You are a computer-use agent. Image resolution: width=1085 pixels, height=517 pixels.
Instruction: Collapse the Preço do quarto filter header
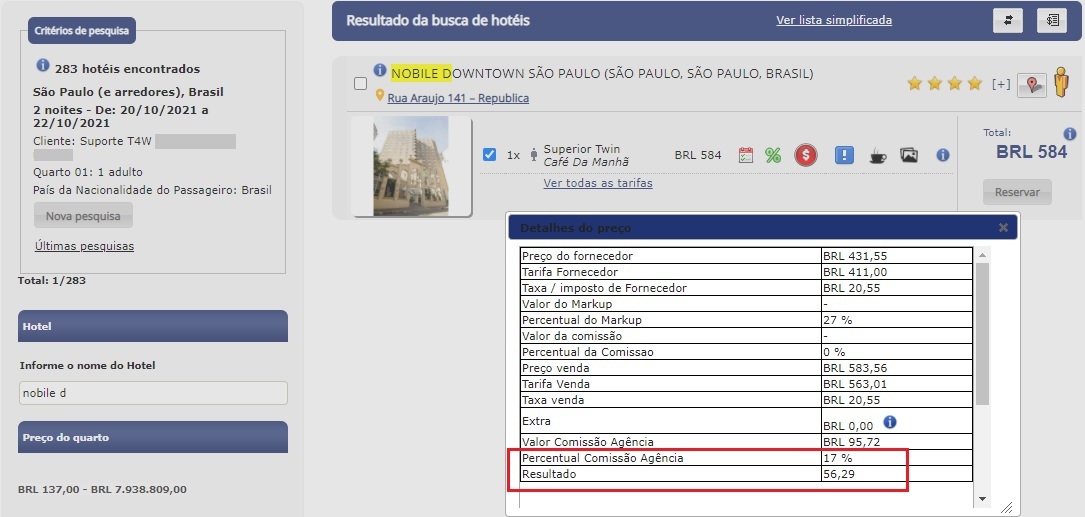pyautogui.click(x=153, y=437)
